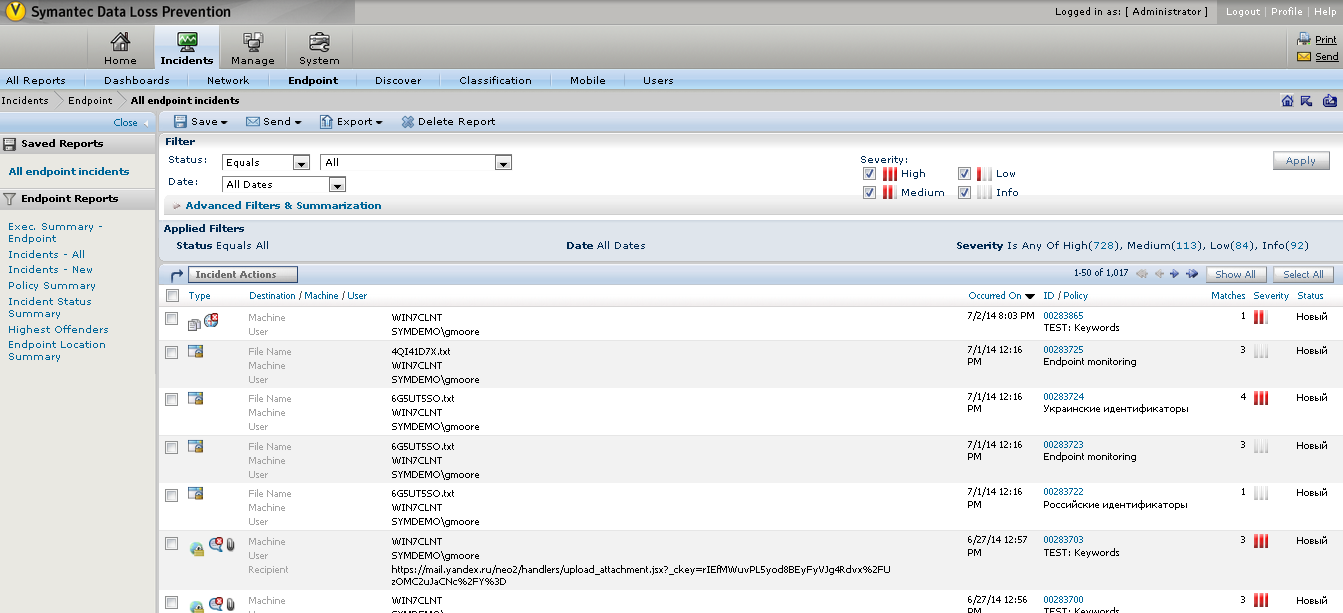Screen dimensions: 1343x613
Task: Open the System section icon
Action: point(319,41)
